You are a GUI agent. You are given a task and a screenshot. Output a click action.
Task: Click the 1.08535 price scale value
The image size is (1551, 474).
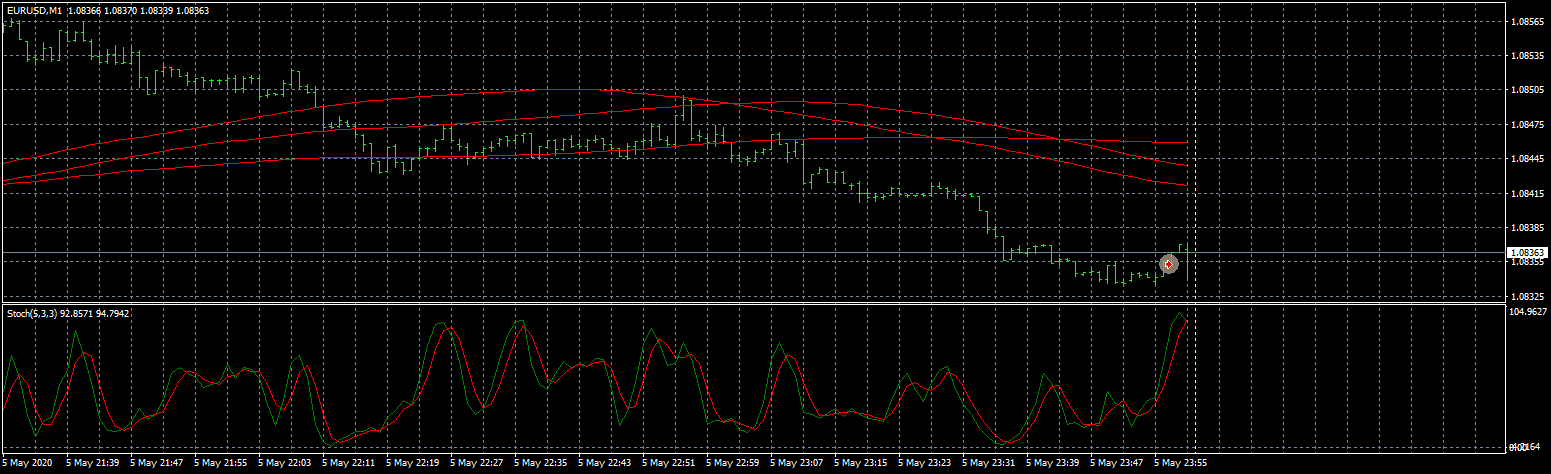[x=1529, y=55]
